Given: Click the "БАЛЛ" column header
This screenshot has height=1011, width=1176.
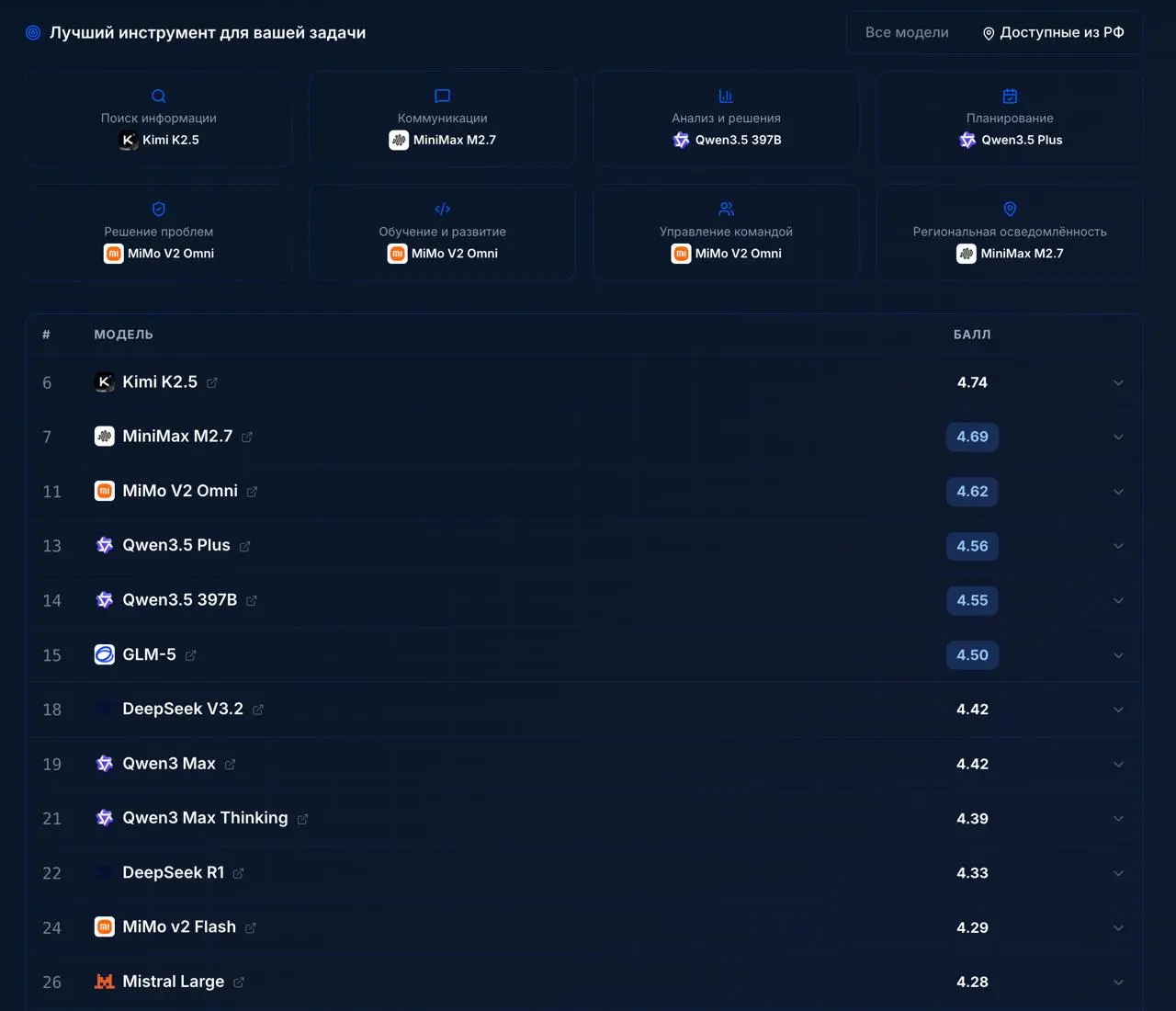Looking at the screenshot, I should click(x=972, y=335).
